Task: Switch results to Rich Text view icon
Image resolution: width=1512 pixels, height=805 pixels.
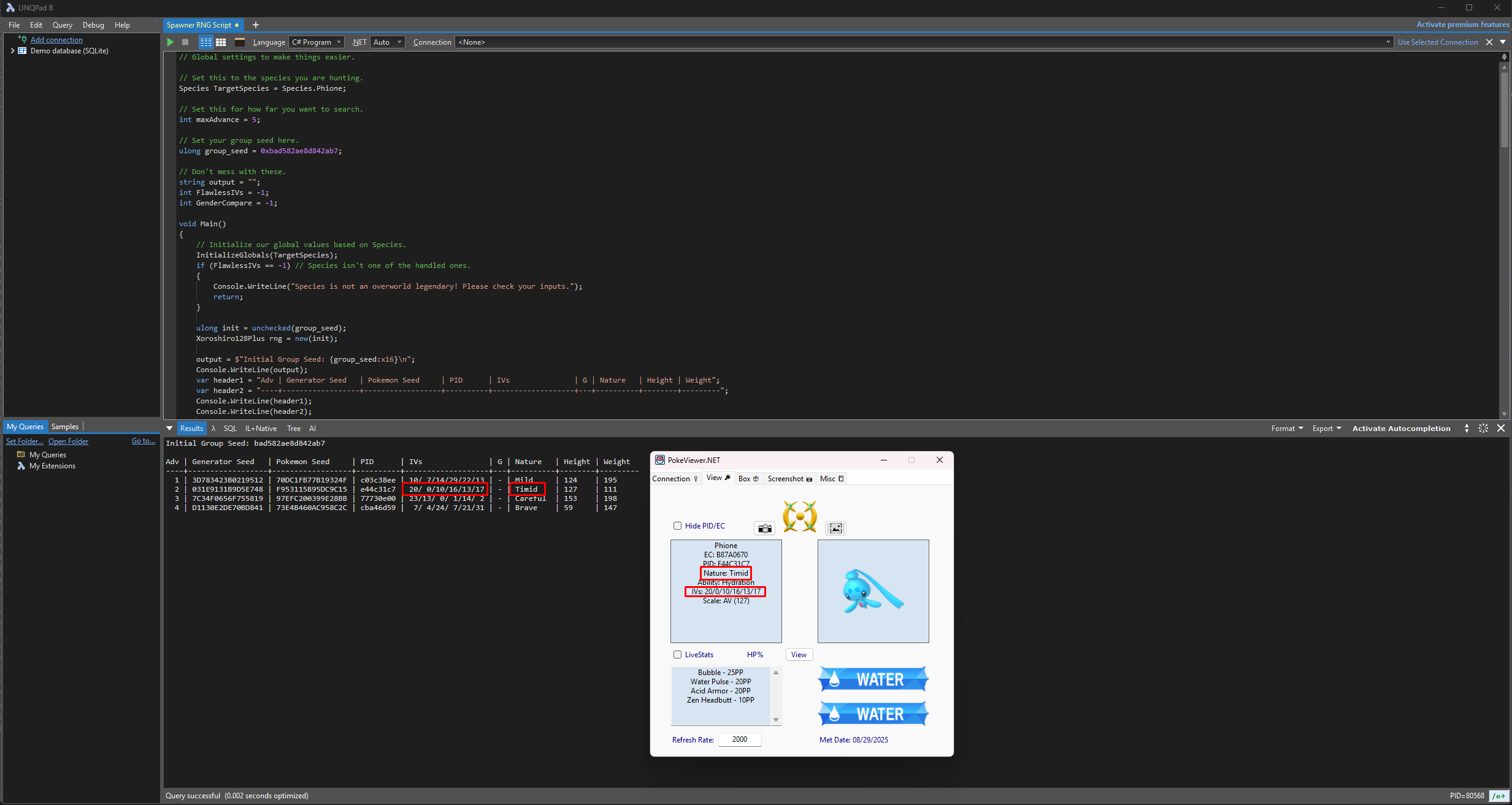Action: [x=205, y=42]
